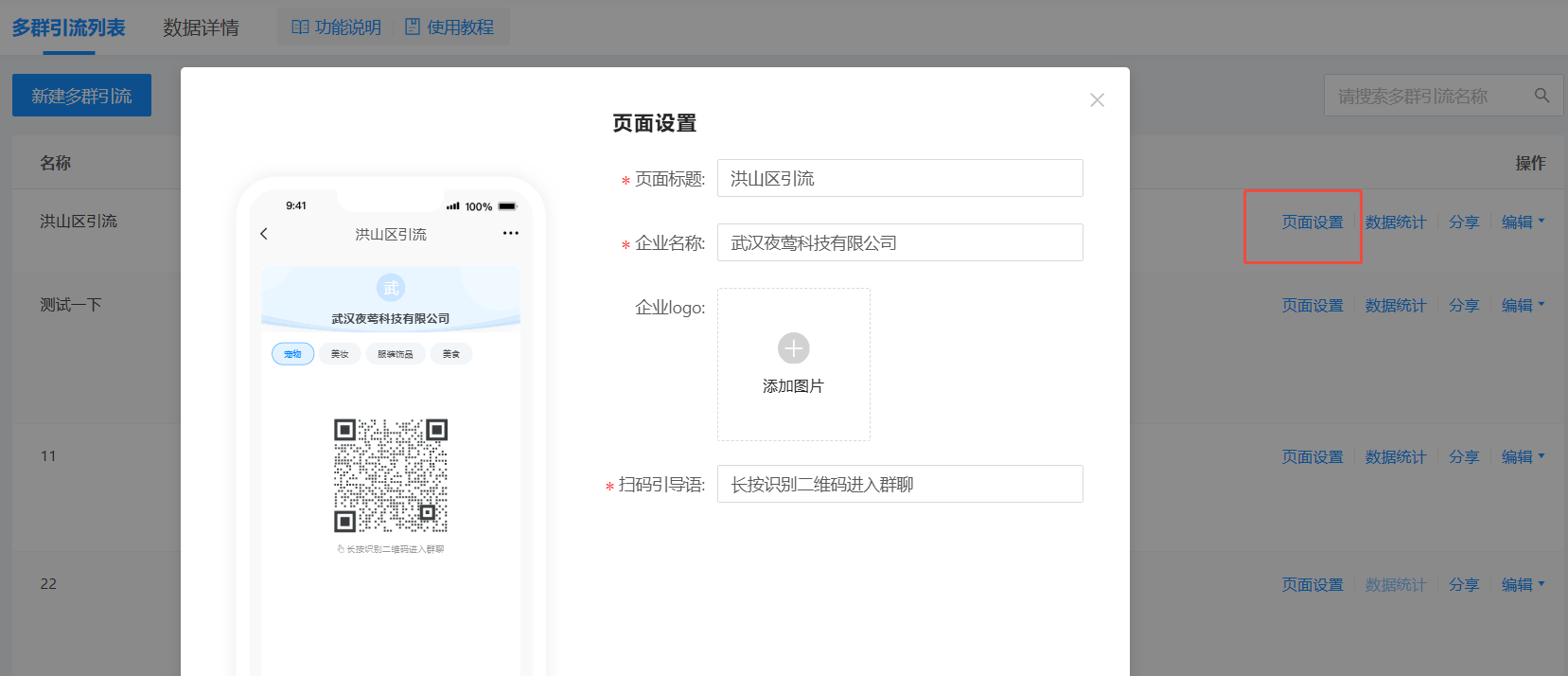Click 分享 for row 11
Viewport: 1568px width, 676px height.
(1464, 457)
